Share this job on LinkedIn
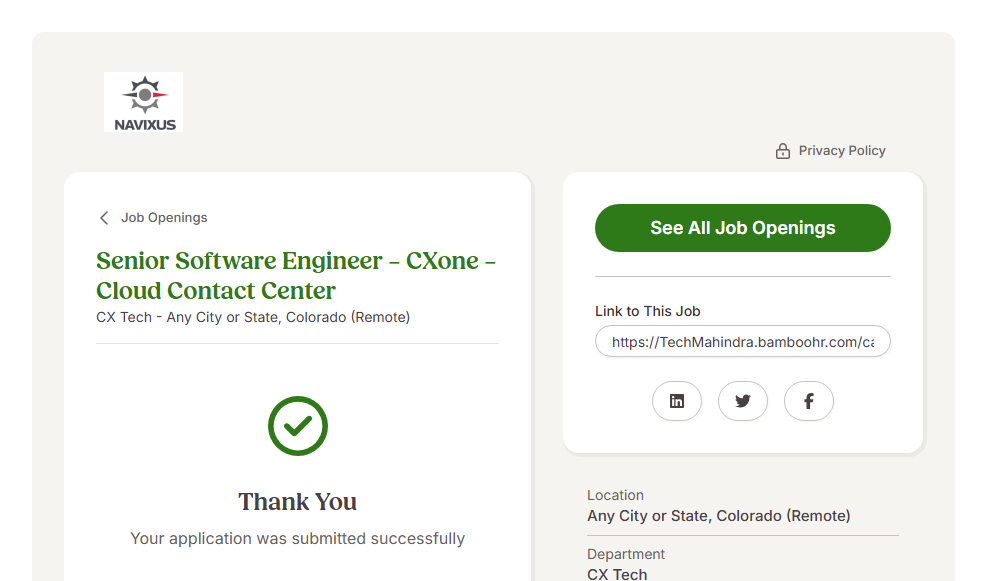987x581 pixels. [677, 401]
